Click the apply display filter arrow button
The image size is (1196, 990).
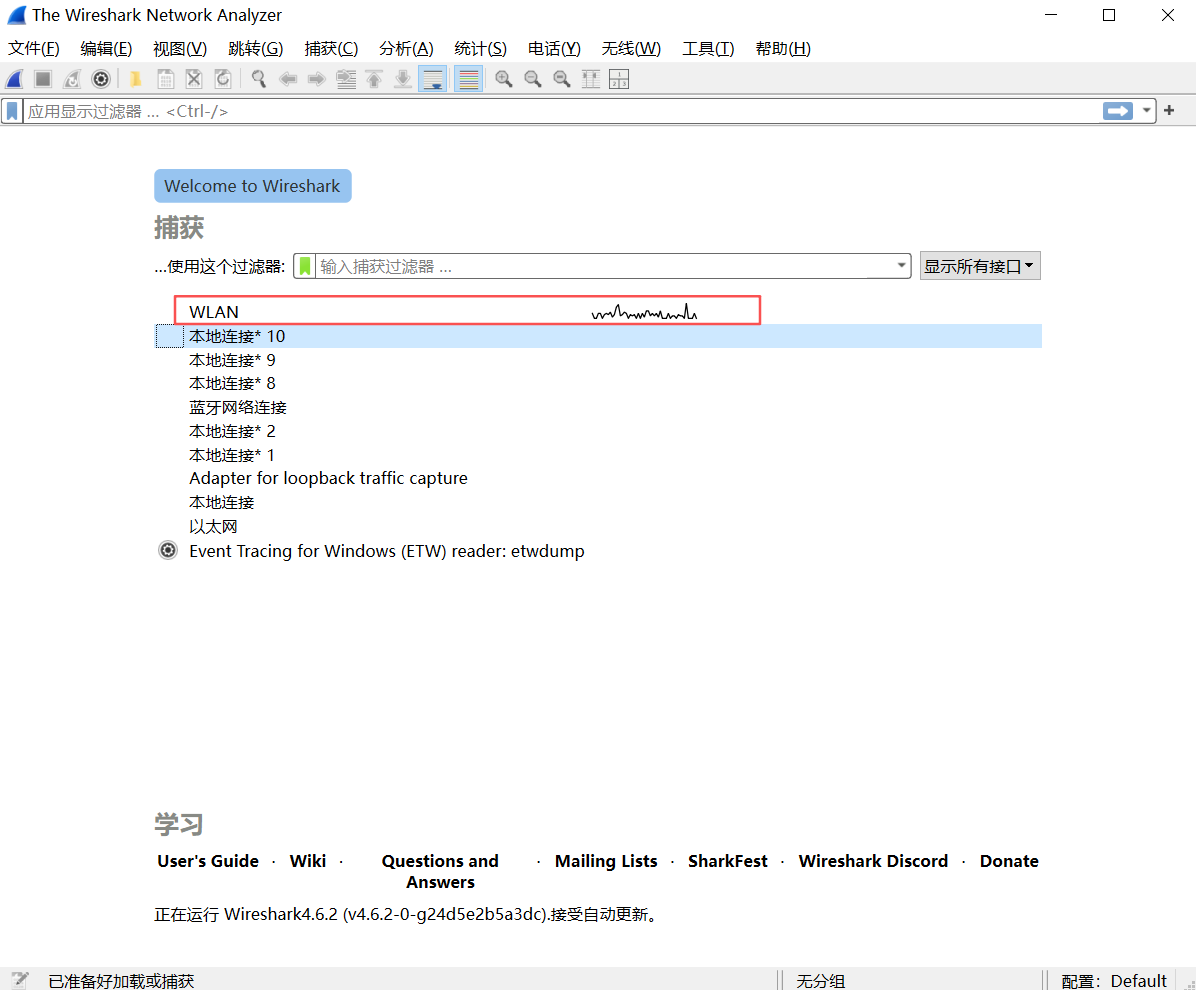tap(1117, 111)
